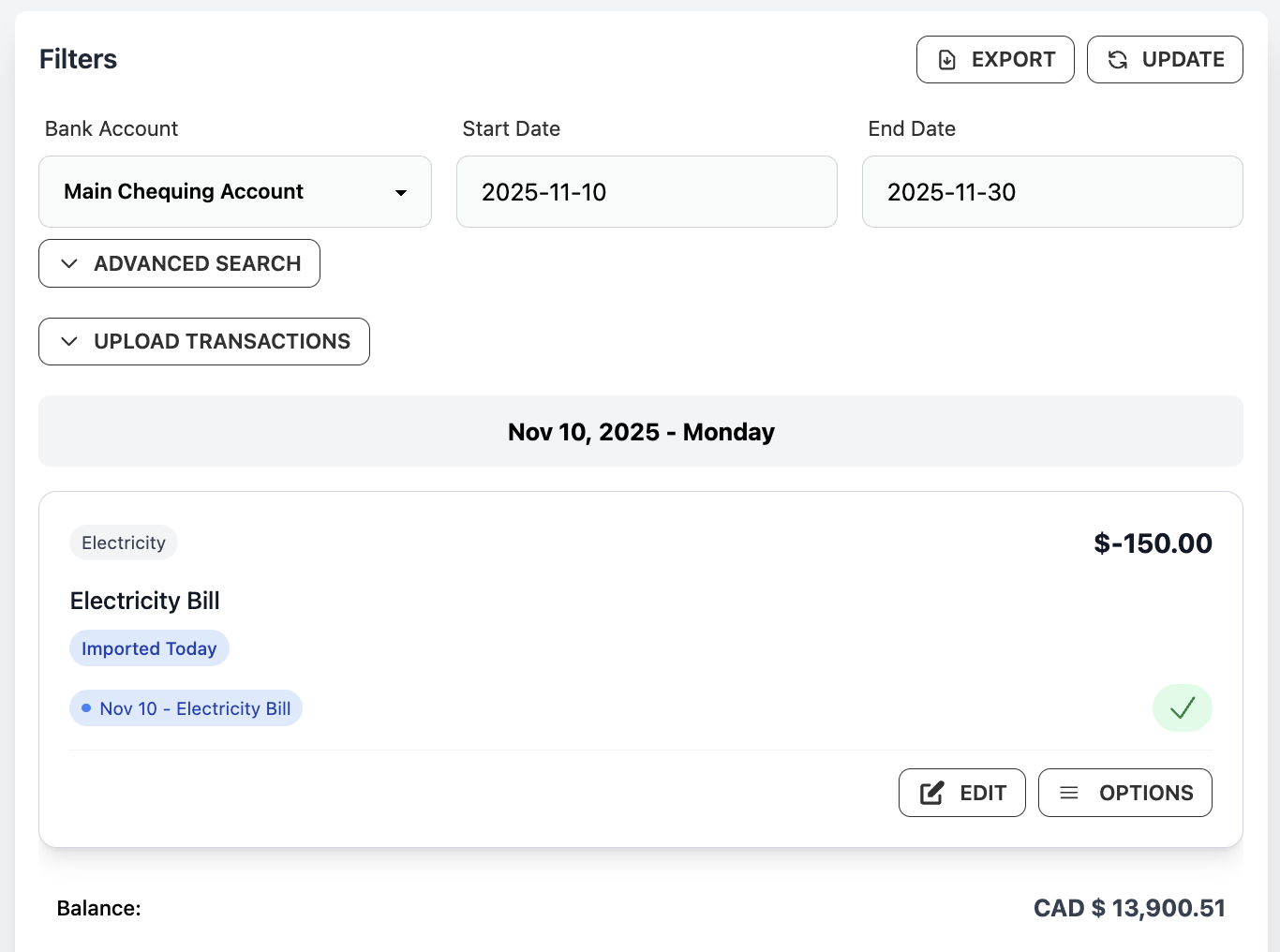The width and height of the screenshot is (1280, 952).
Task: Select the Electricity category tag
Action: click(x=123, y=543)
